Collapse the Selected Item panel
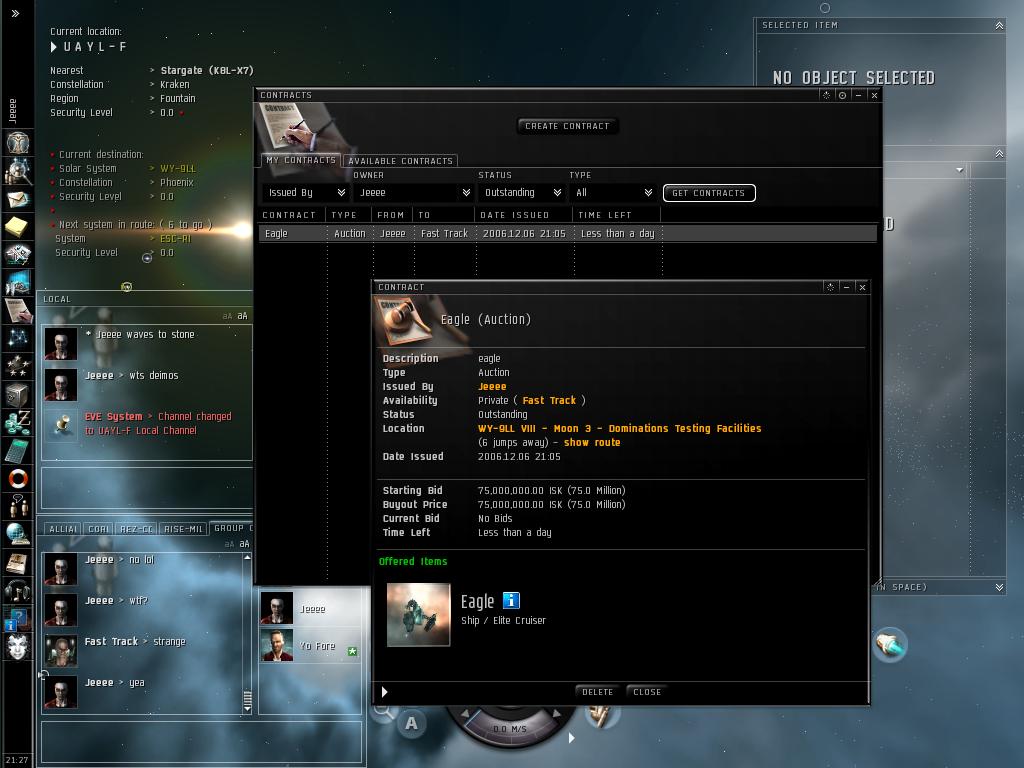This screenshot has height=768, width=1024. (999, 25)
